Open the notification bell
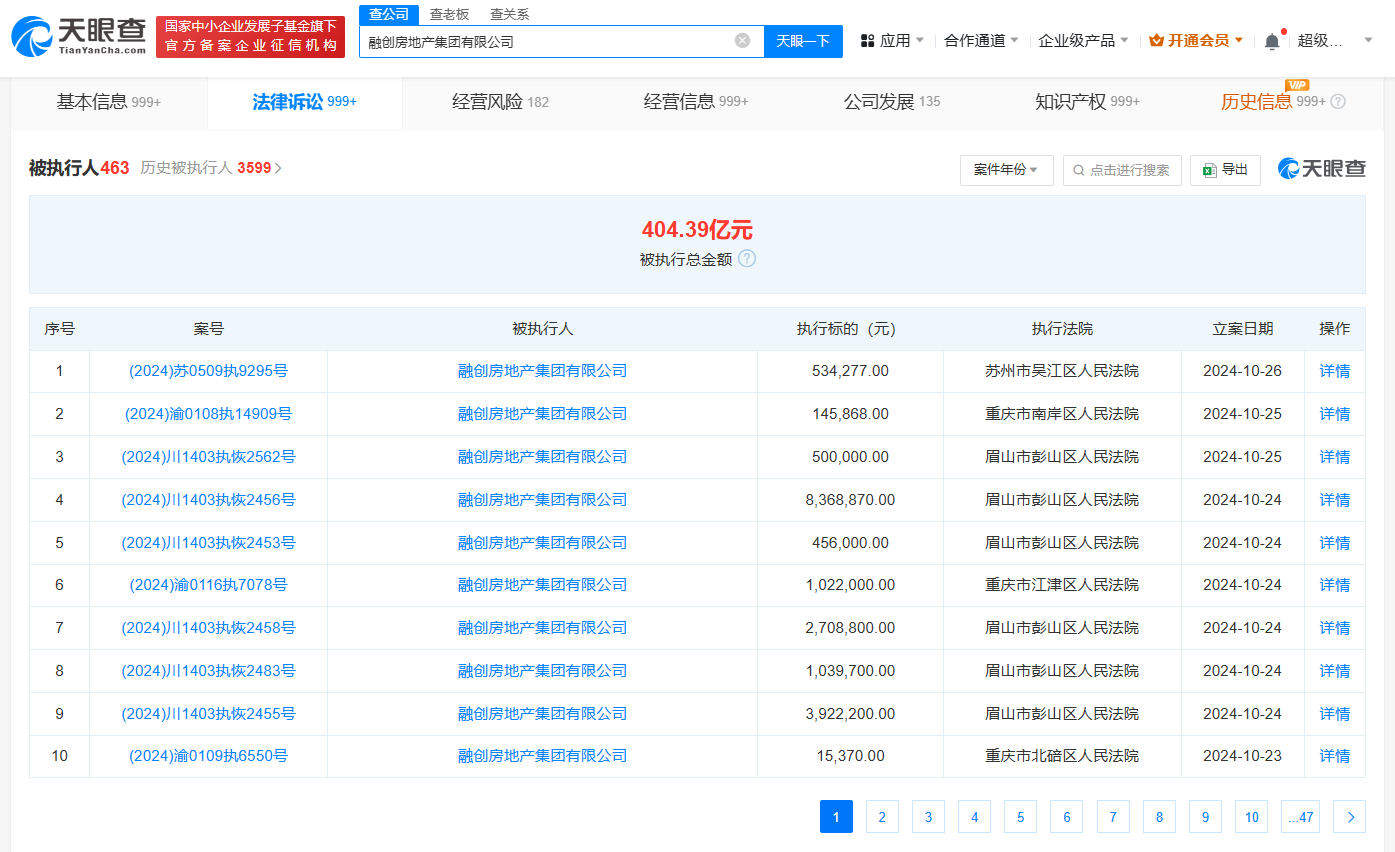Screen dimensions: 1395x852 tap(1272, 41)
